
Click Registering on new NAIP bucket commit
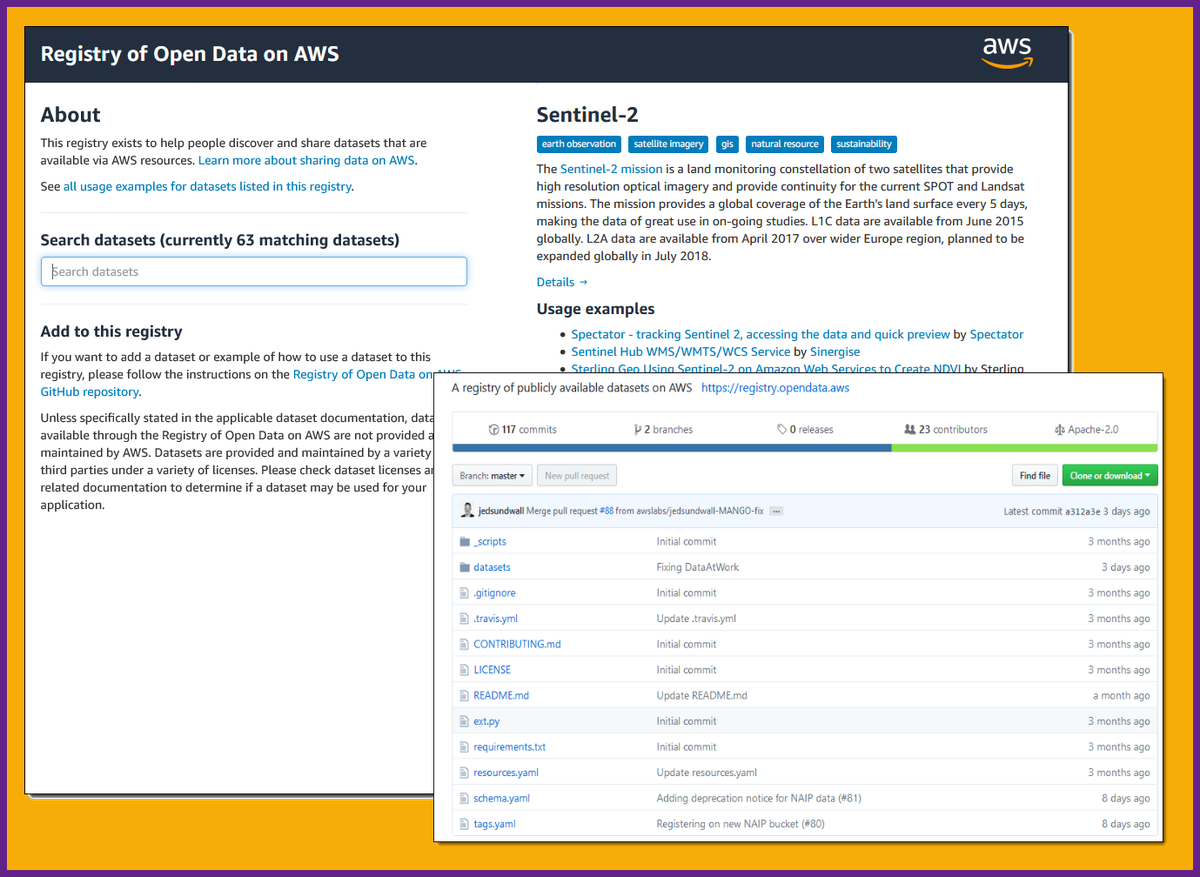tap(740, 824)
